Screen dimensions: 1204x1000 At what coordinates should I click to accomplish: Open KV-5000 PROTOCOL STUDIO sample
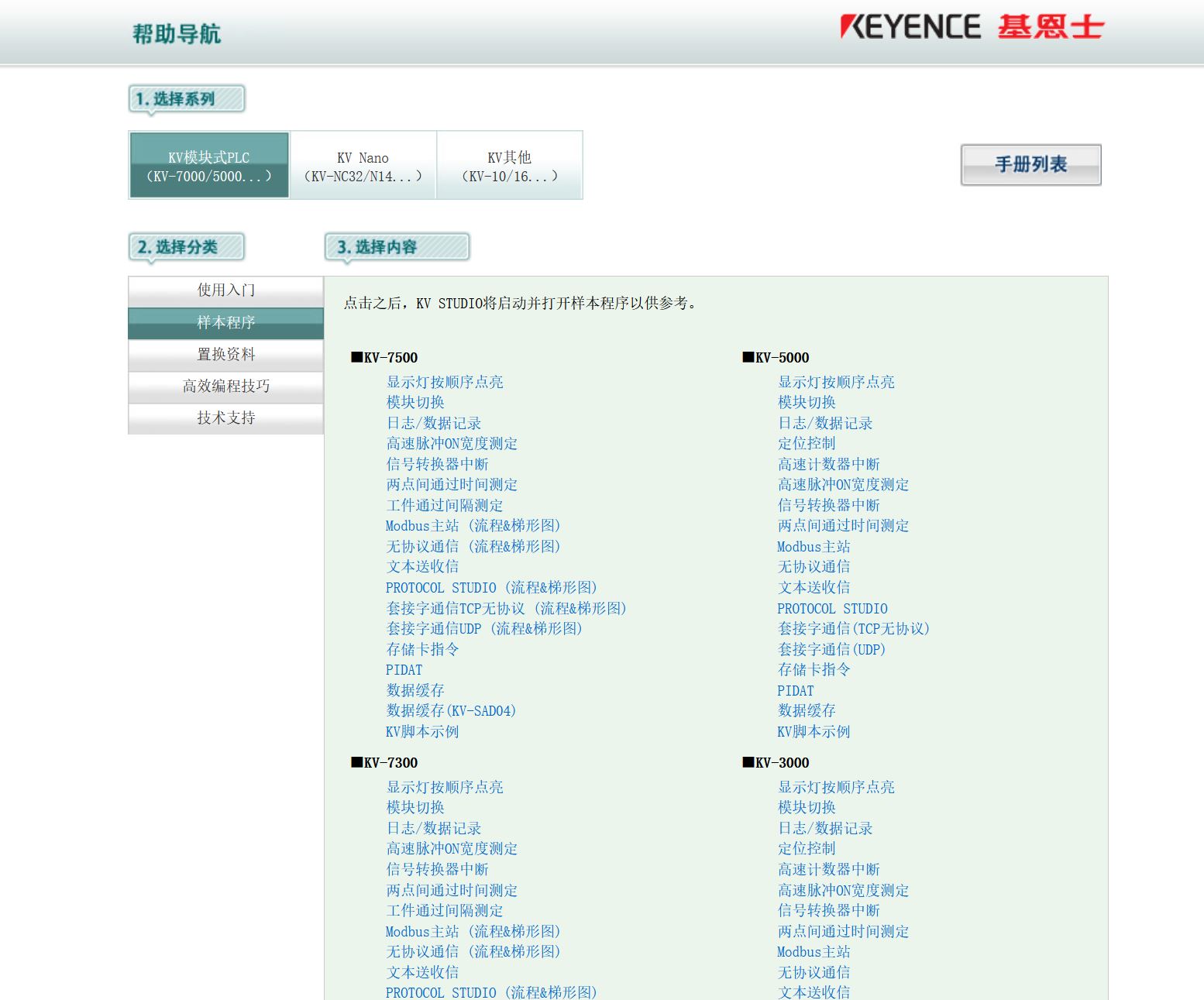pos(832,609)
